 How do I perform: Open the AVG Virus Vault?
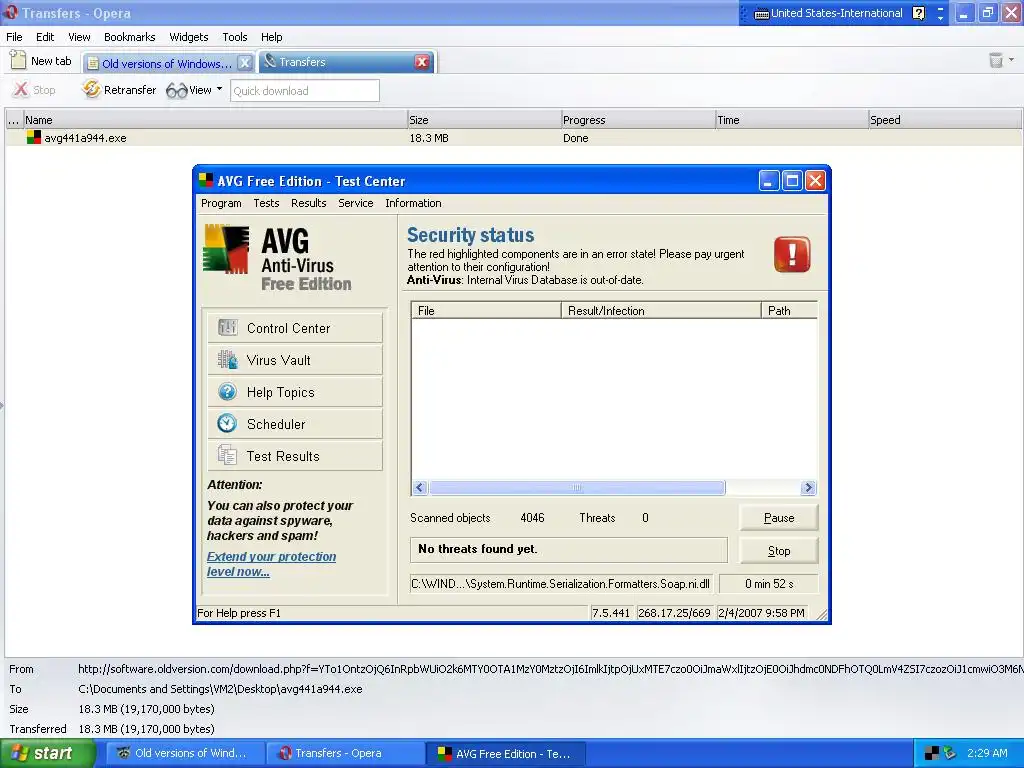pyautogui.click(x=295, y=360)
